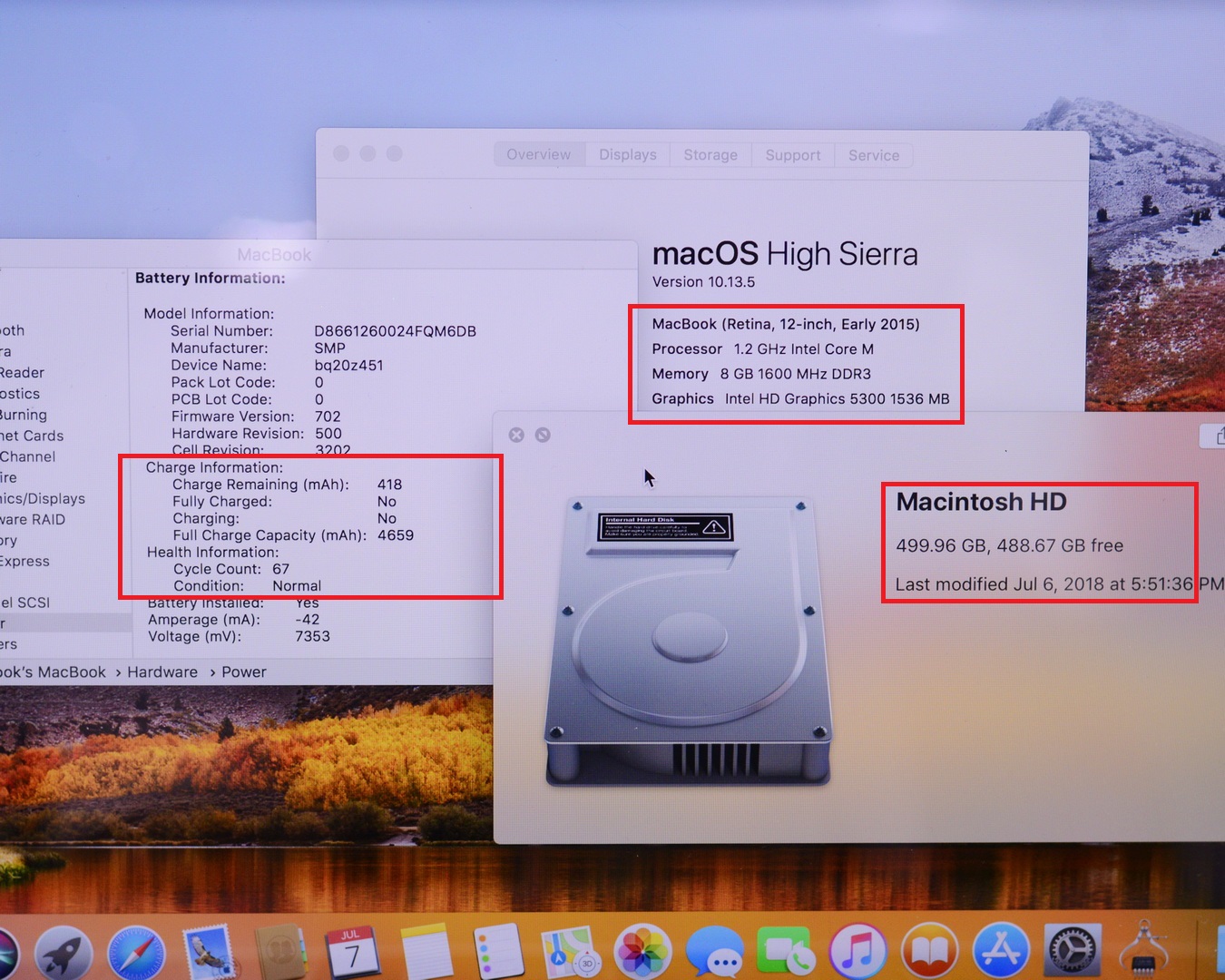Click MacBook (Retina, 12-inch, Early 2015) text
Screen dimensions: 1225x980
coord(786,324)
